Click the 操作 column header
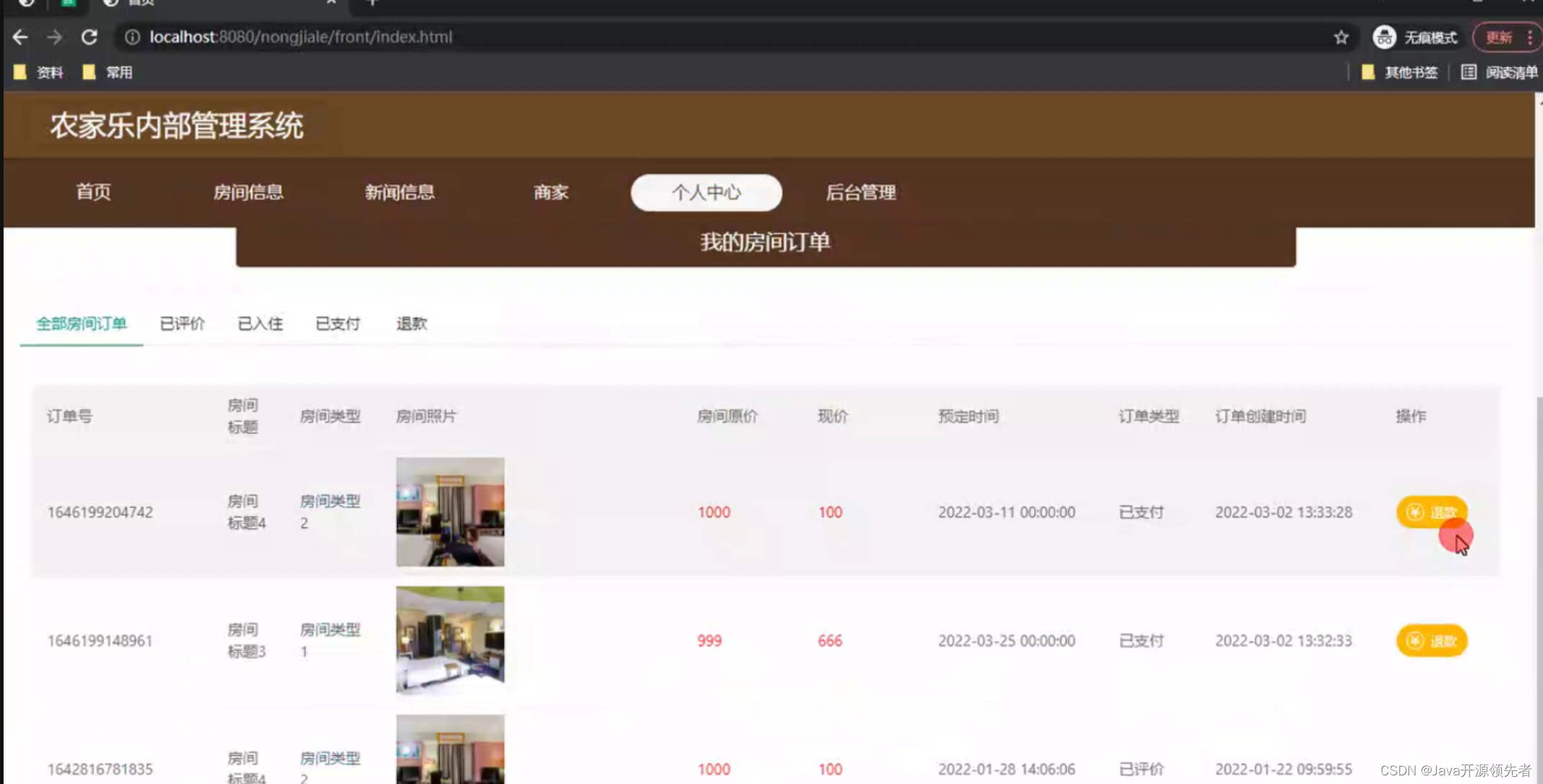 (1411, 416)
